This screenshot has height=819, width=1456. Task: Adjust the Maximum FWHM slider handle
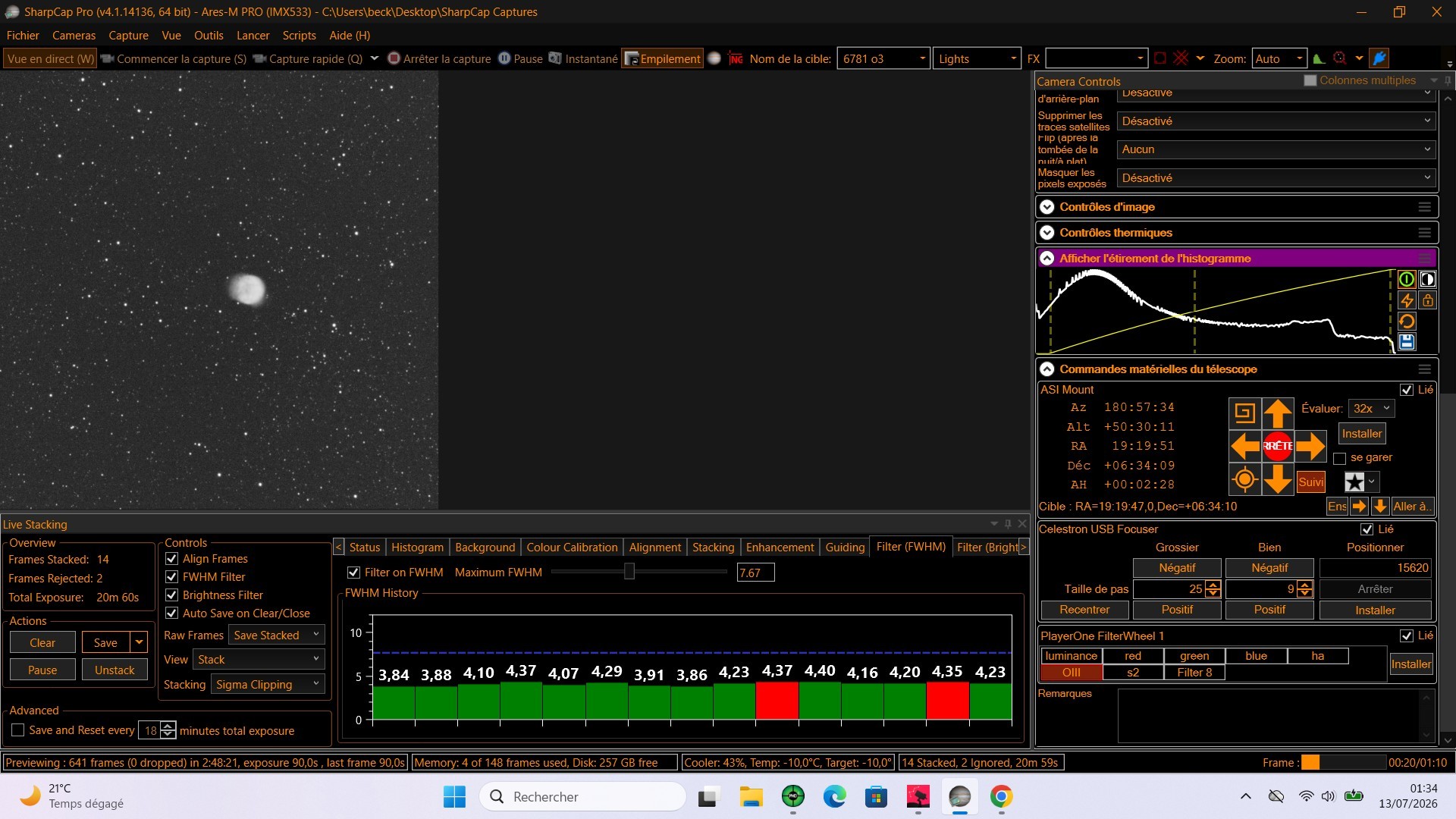click(629, 572)
